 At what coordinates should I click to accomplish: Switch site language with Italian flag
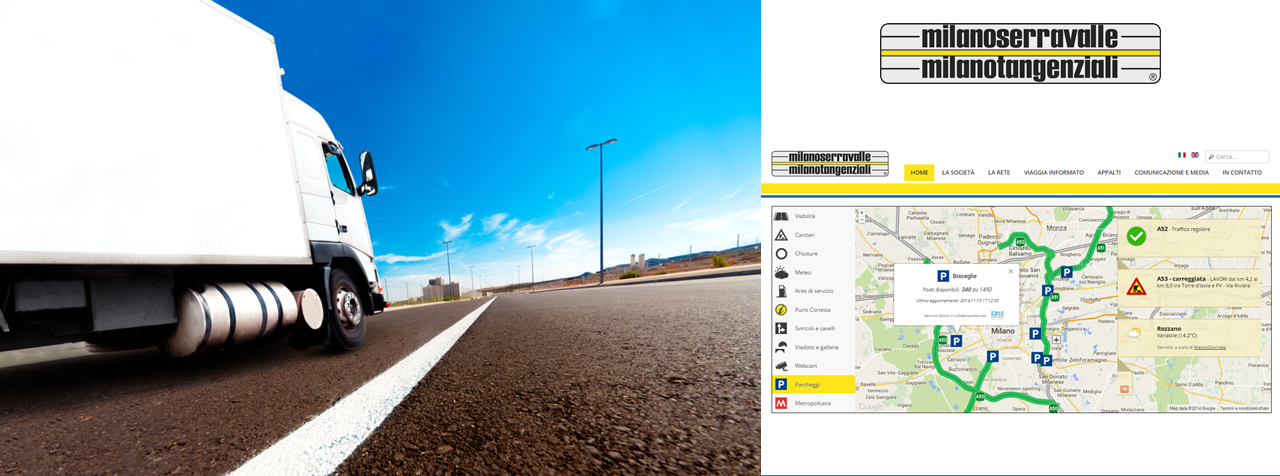(1182, 155)
